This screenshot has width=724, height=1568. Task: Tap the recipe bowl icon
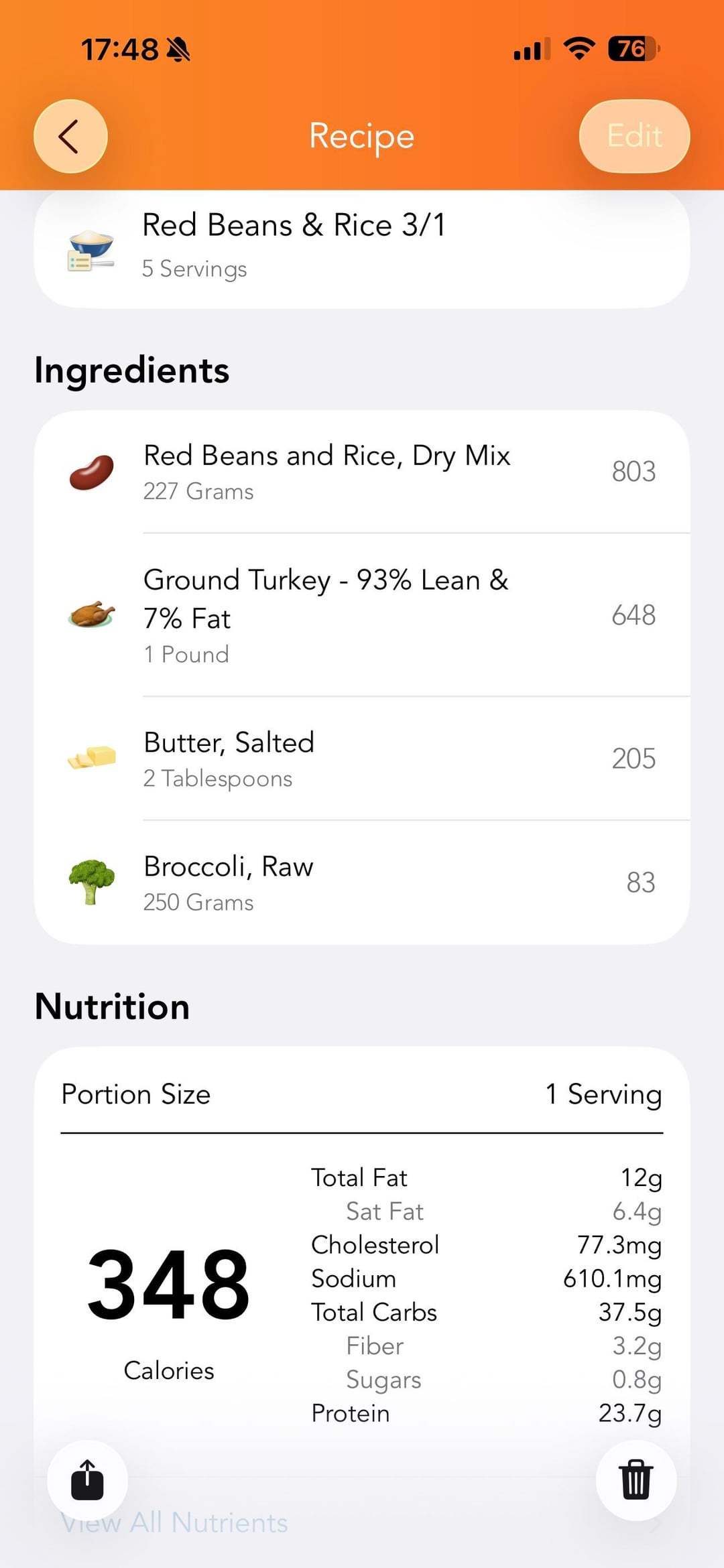pyautogui.click(x=91, y=249)
